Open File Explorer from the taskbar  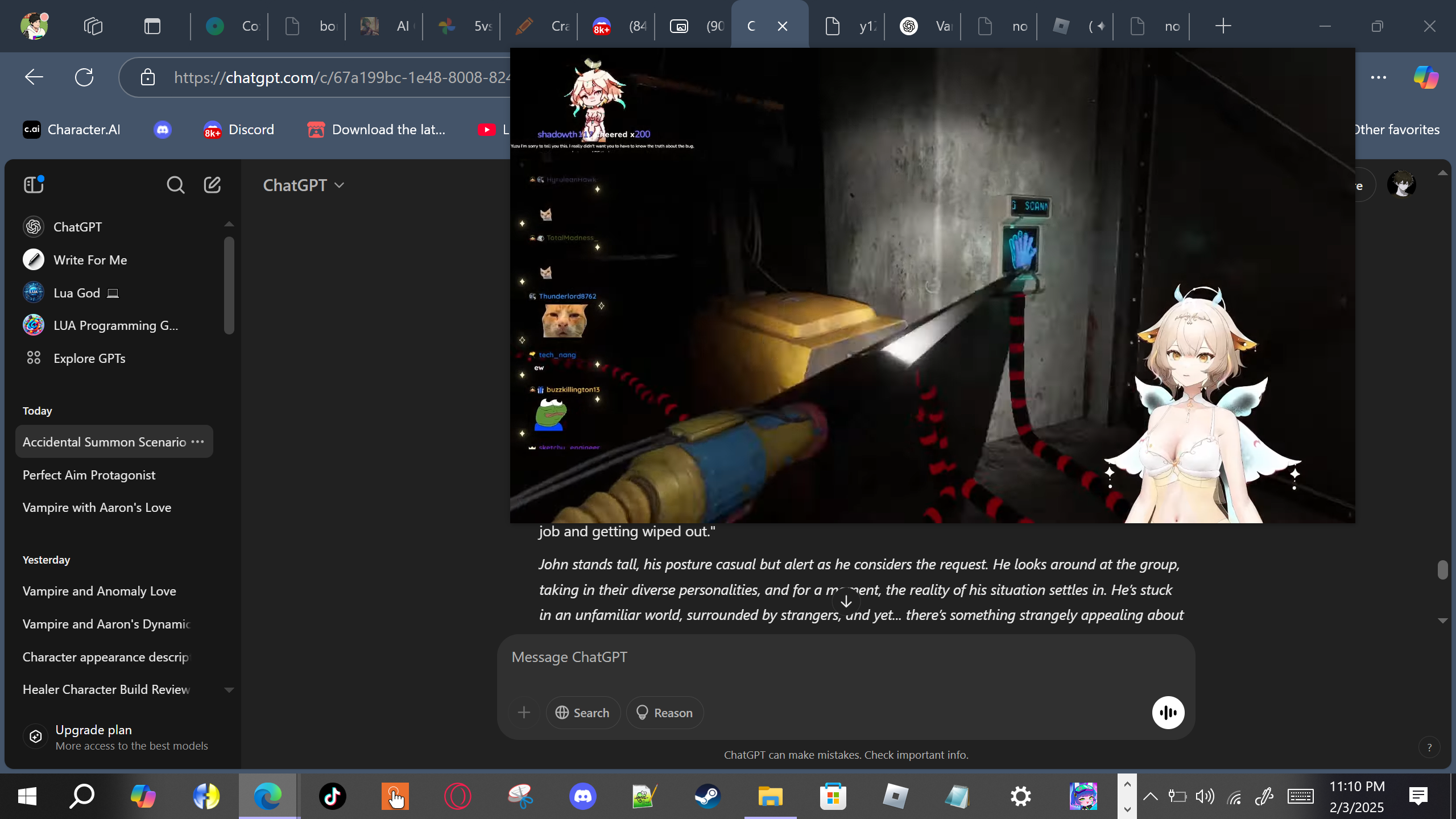(x=770, y=796)
